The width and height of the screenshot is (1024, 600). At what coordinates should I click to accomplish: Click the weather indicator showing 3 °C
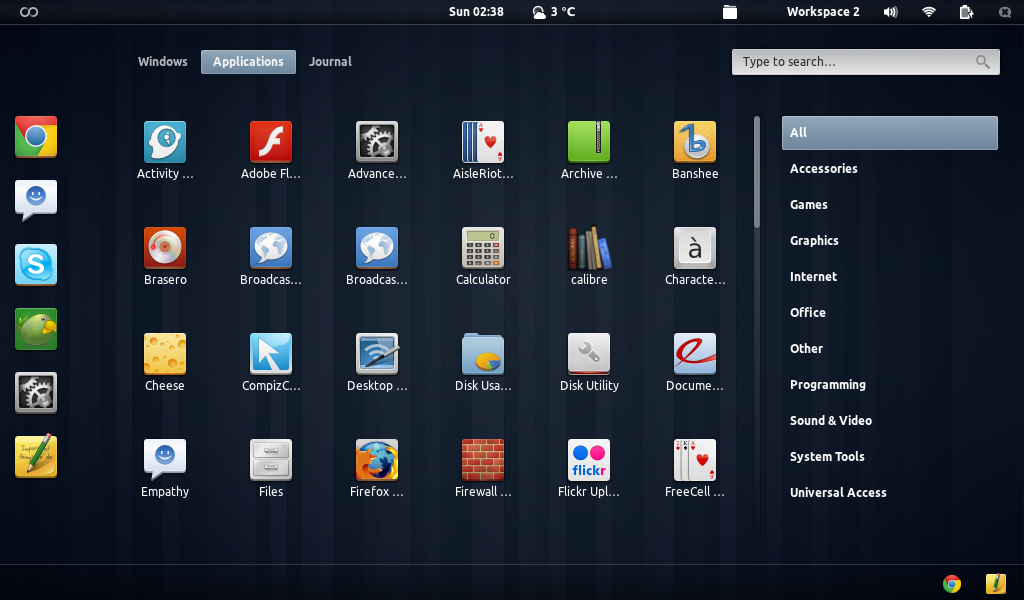[554, 12]
